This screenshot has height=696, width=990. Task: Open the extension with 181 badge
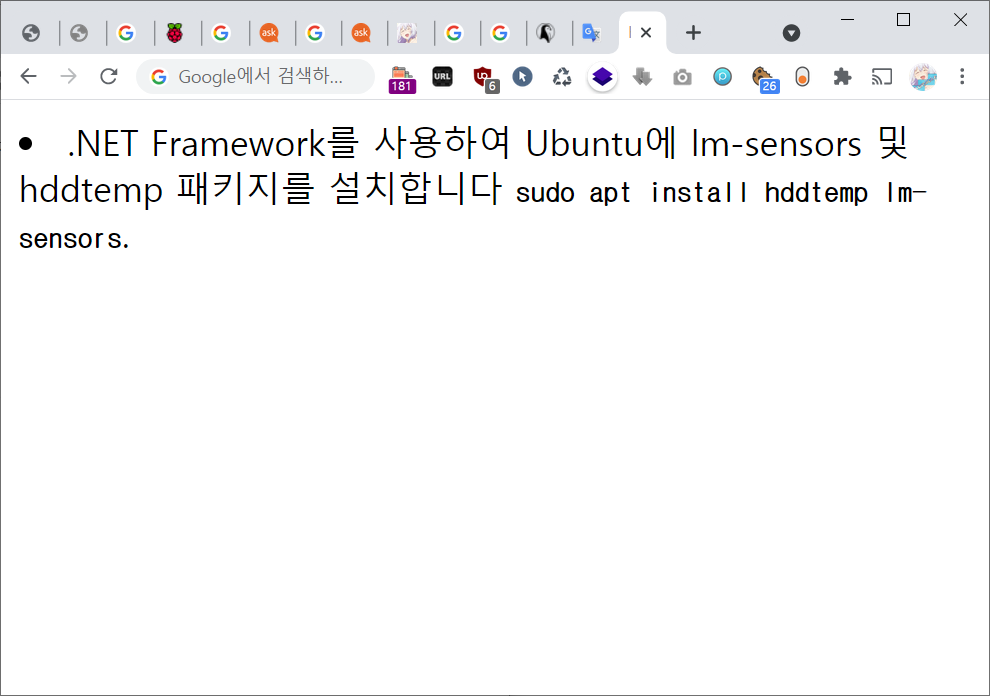[402, 78]
